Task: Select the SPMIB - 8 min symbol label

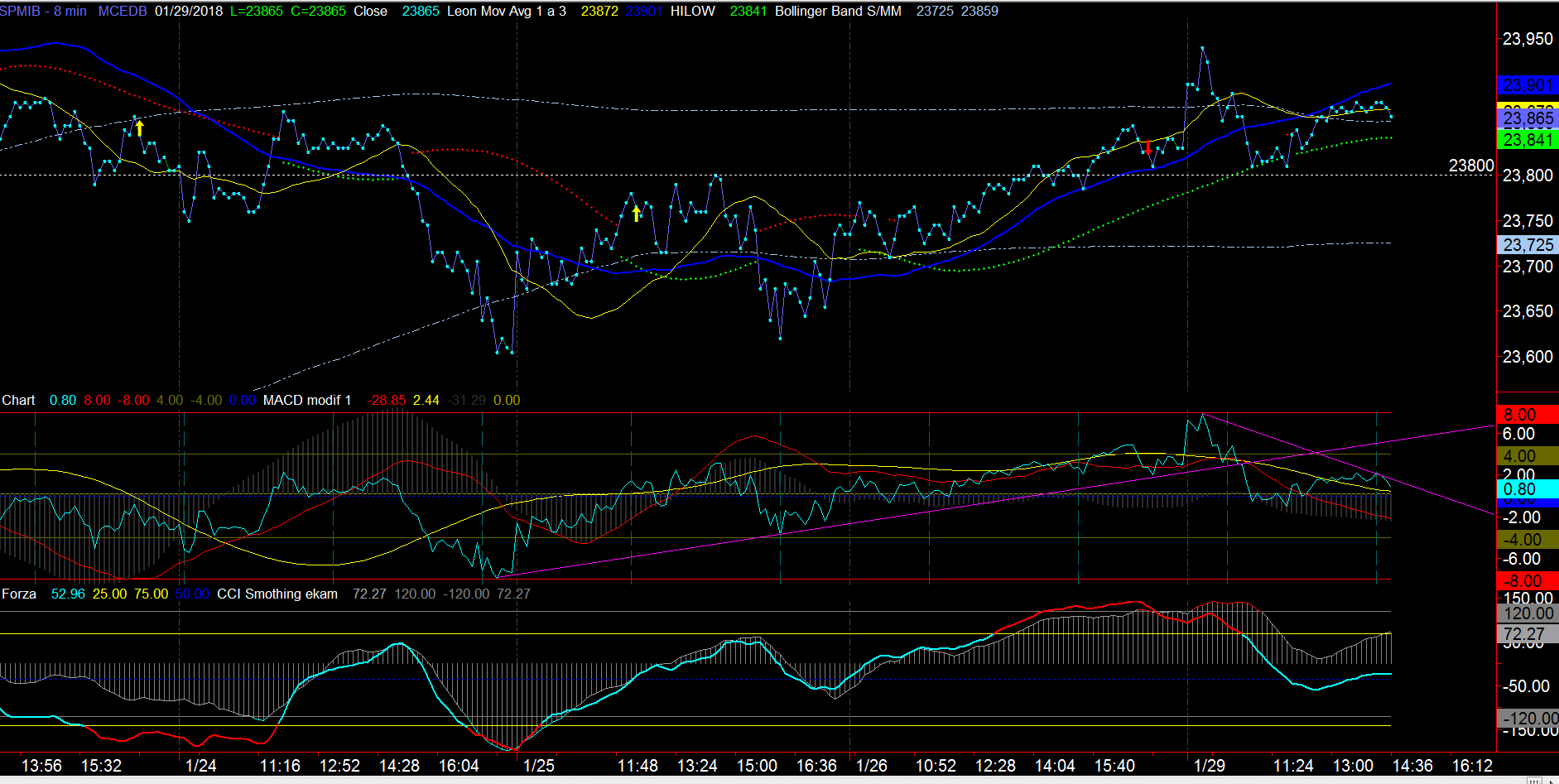Action: point(43,12)
